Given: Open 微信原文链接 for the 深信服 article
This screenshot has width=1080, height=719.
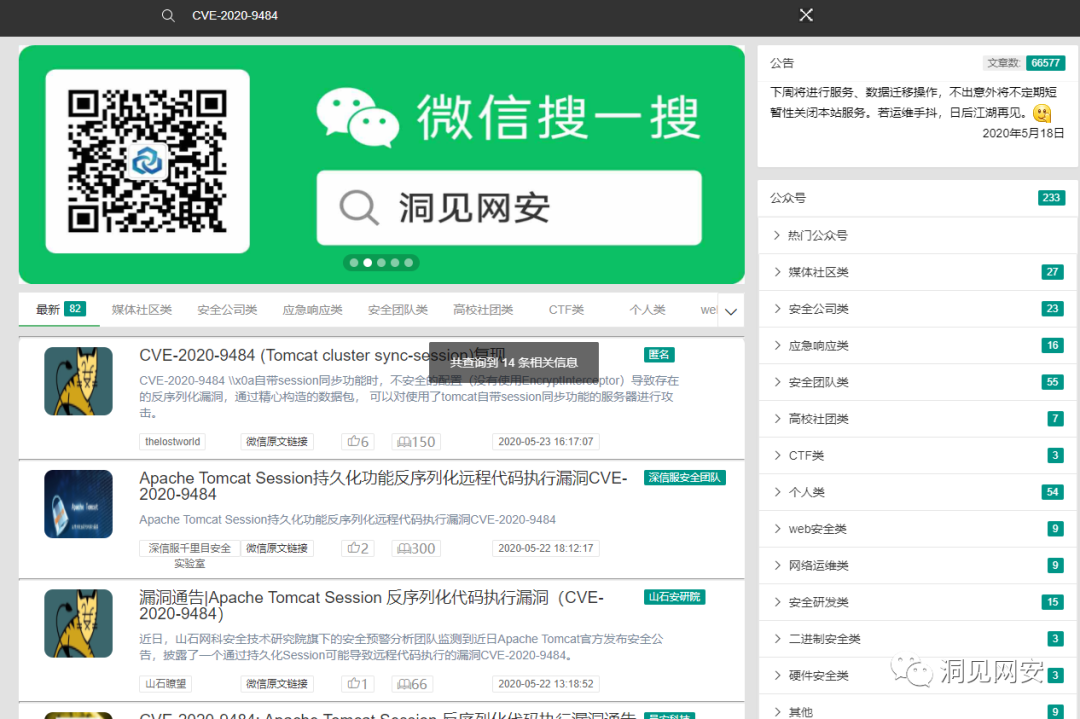Looking at the screenshot, I should pyautogui.click(x=277, y=548).
